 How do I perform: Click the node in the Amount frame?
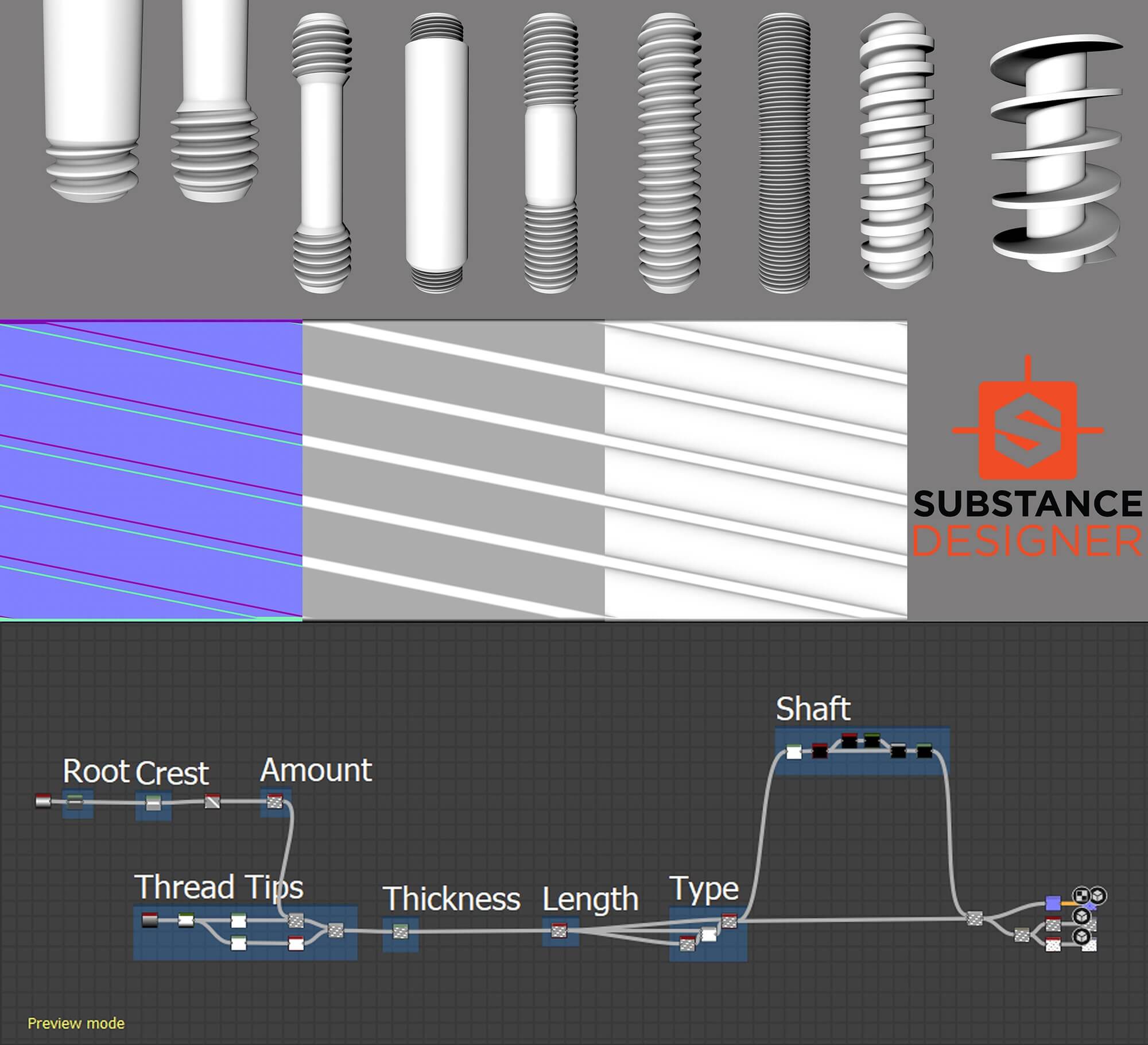click(x=276, y=802)
